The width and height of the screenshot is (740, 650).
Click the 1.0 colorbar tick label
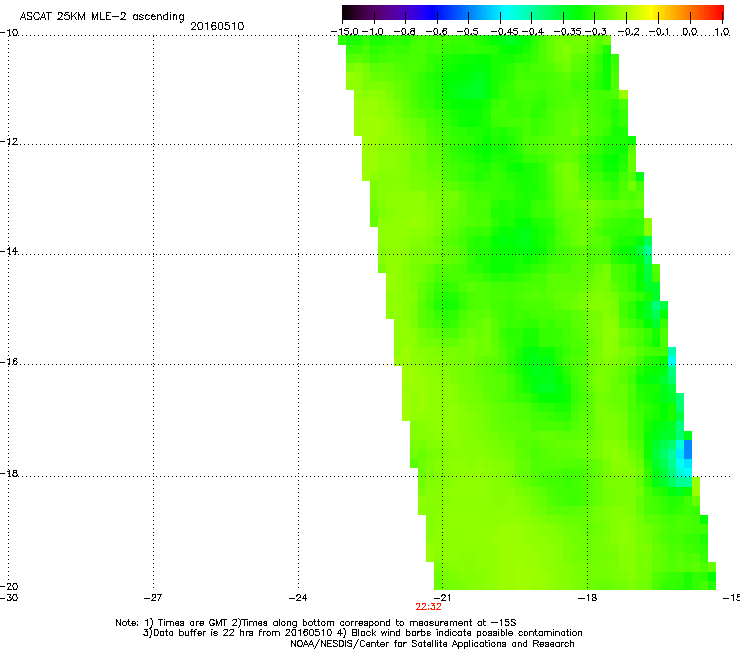tap(722, 32)
